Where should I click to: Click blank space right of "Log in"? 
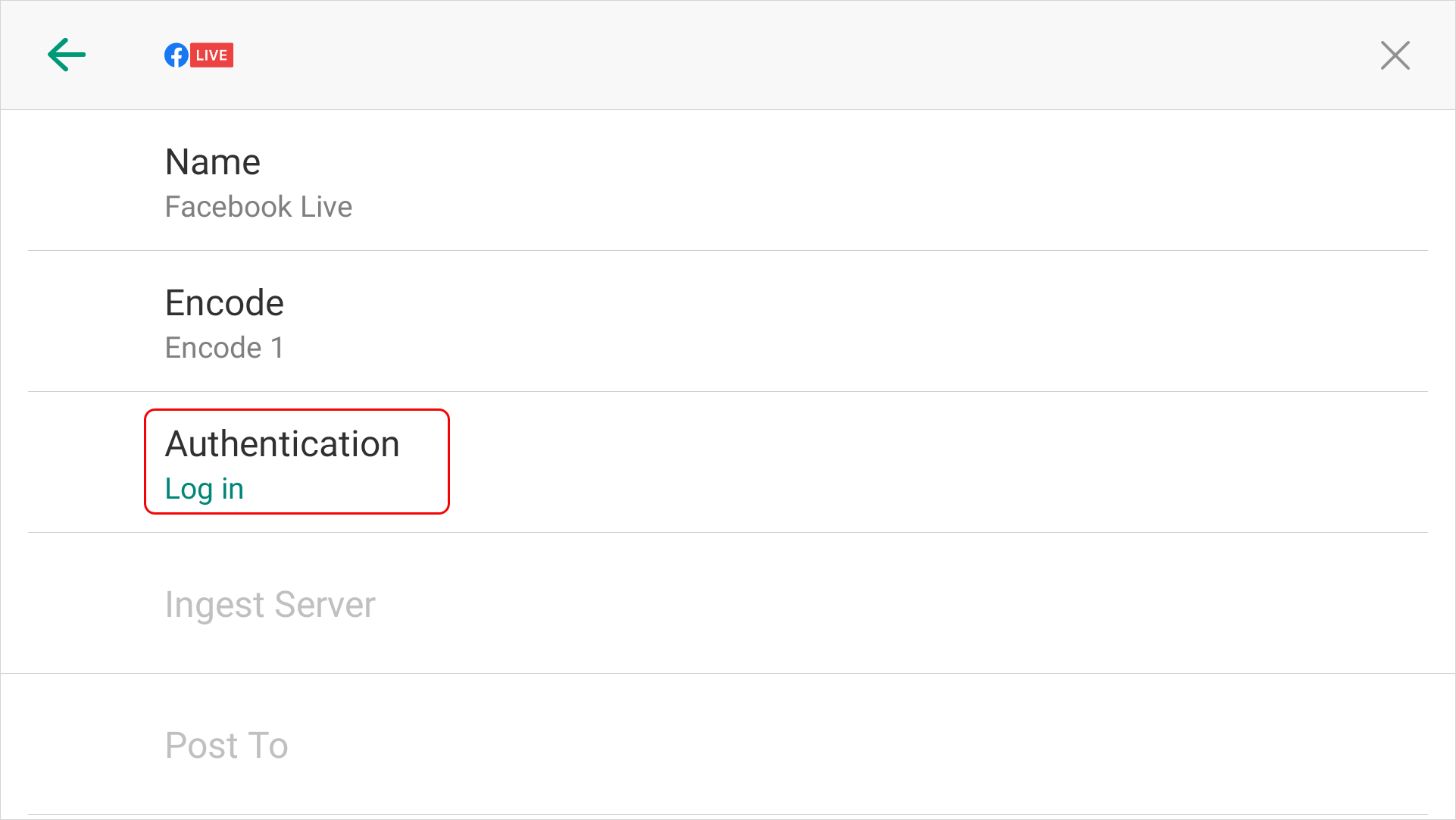tap(833, 489)
